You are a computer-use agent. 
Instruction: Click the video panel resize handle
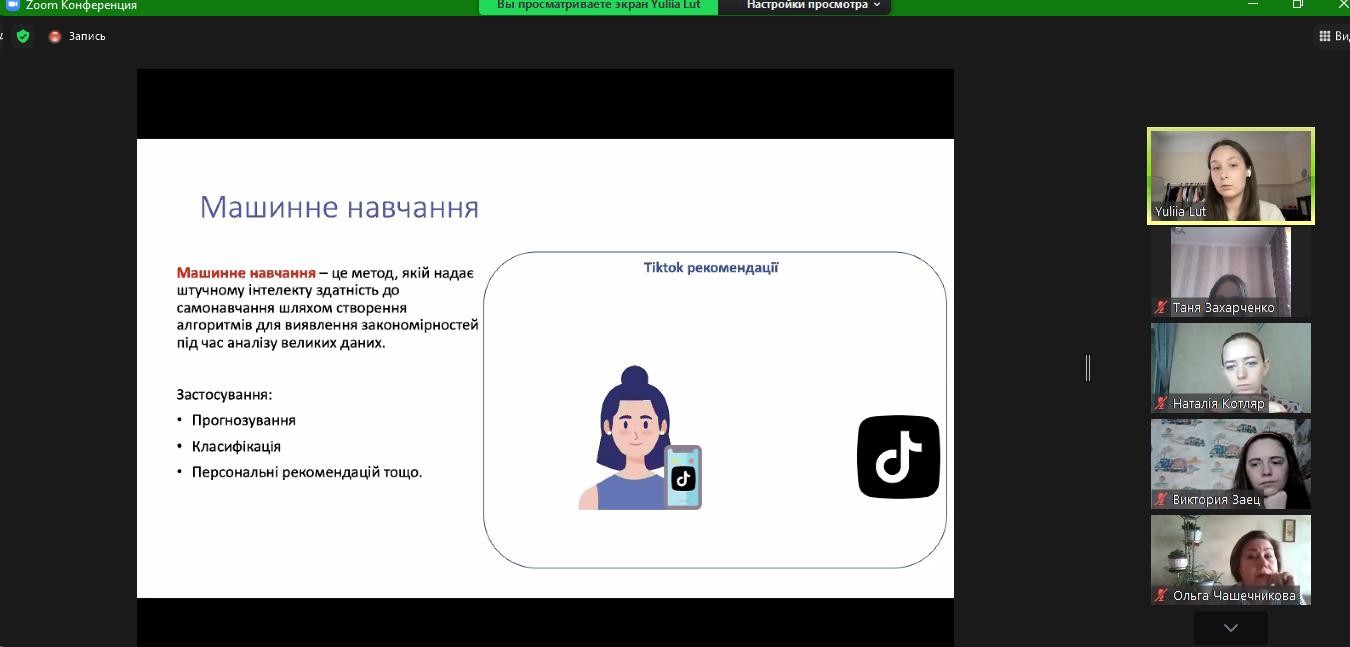pyautogui.click(x=1088, y=368)
